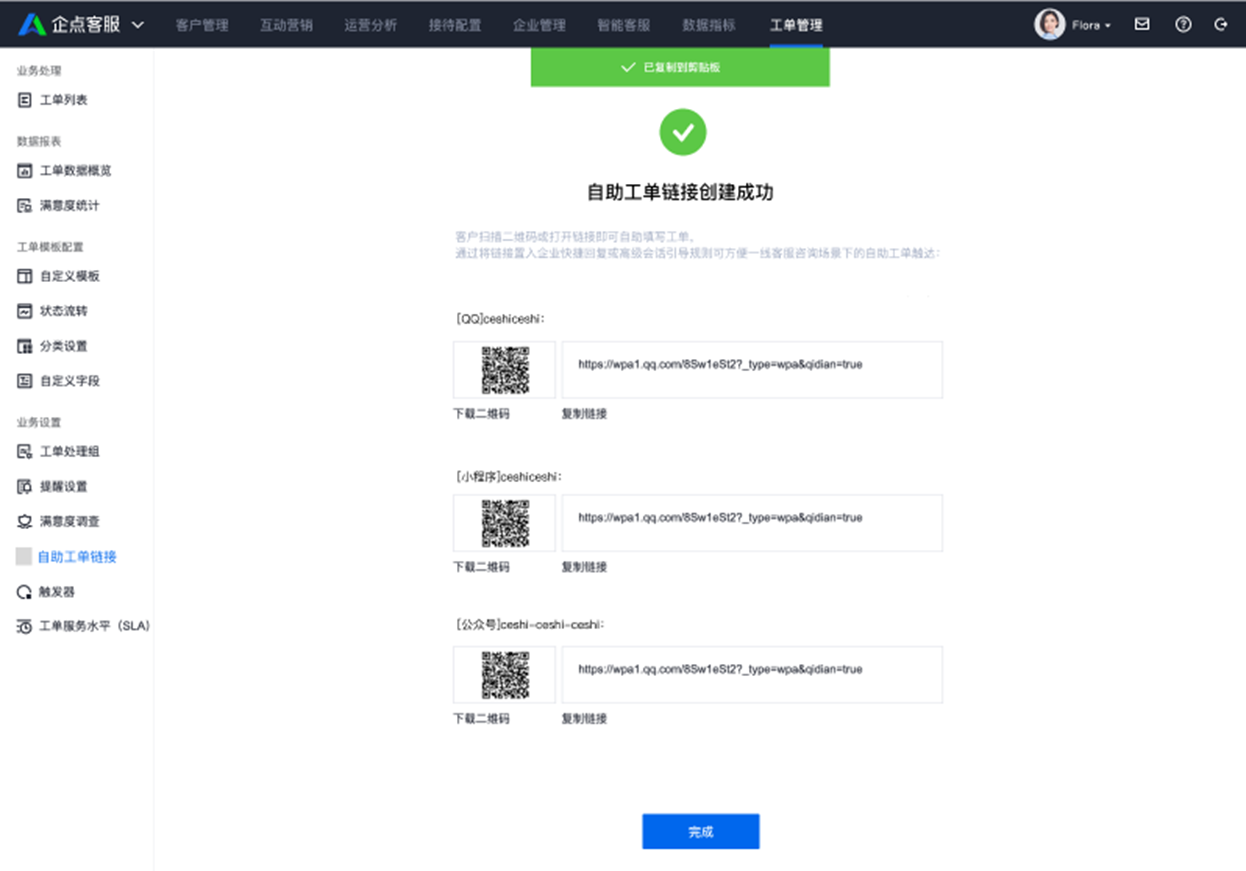This screenshot has width=1246, height=871.
Task: Open 提醒设置 page
Action: coord(64,487)
